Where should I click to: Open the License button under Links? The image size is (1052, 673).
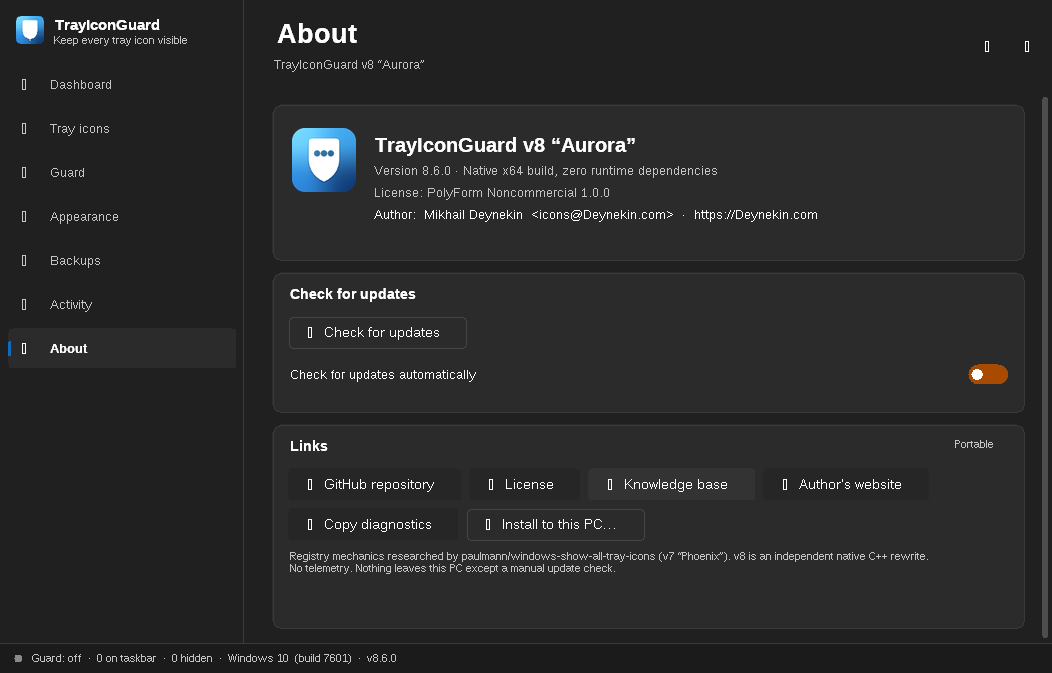pos(524,484)
